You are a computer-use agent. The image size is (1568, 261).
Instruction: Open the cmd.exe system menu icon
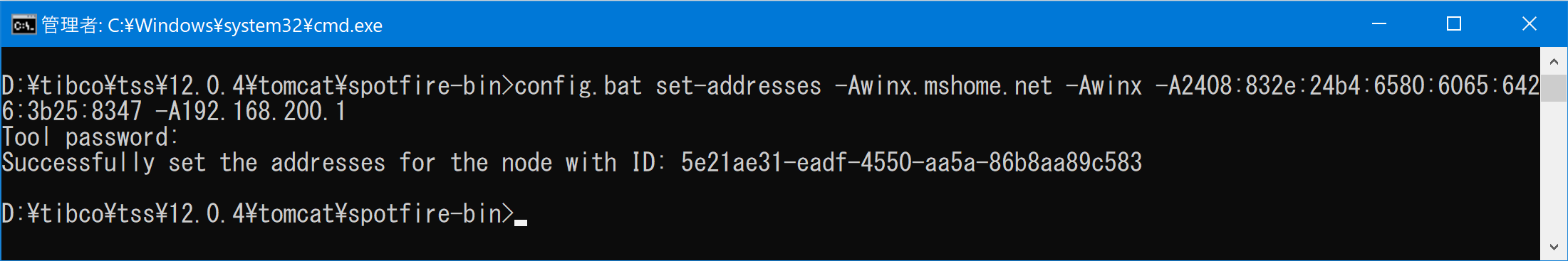tap(24, 25)
